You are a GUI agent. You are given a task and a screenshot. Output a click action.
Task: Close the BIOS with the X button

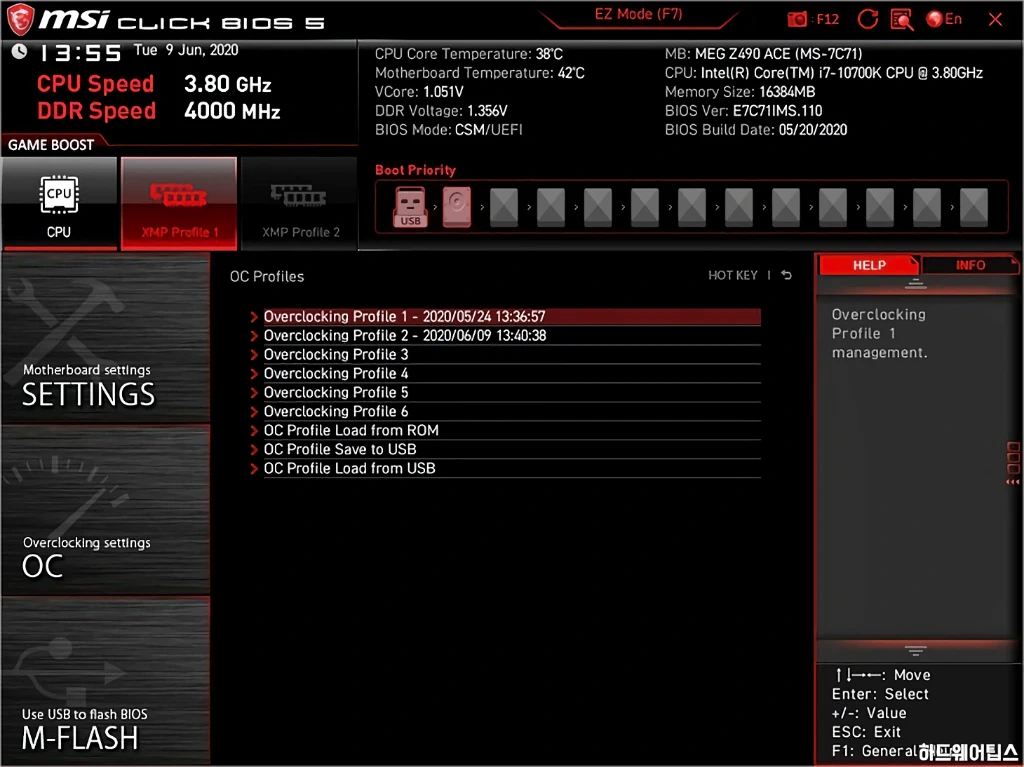[x=995, y=19]
